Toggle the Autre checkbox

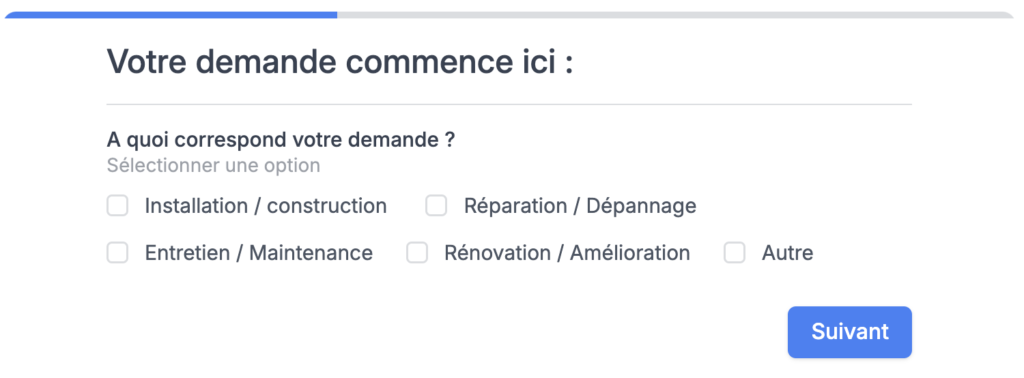(x=735, y=253)
